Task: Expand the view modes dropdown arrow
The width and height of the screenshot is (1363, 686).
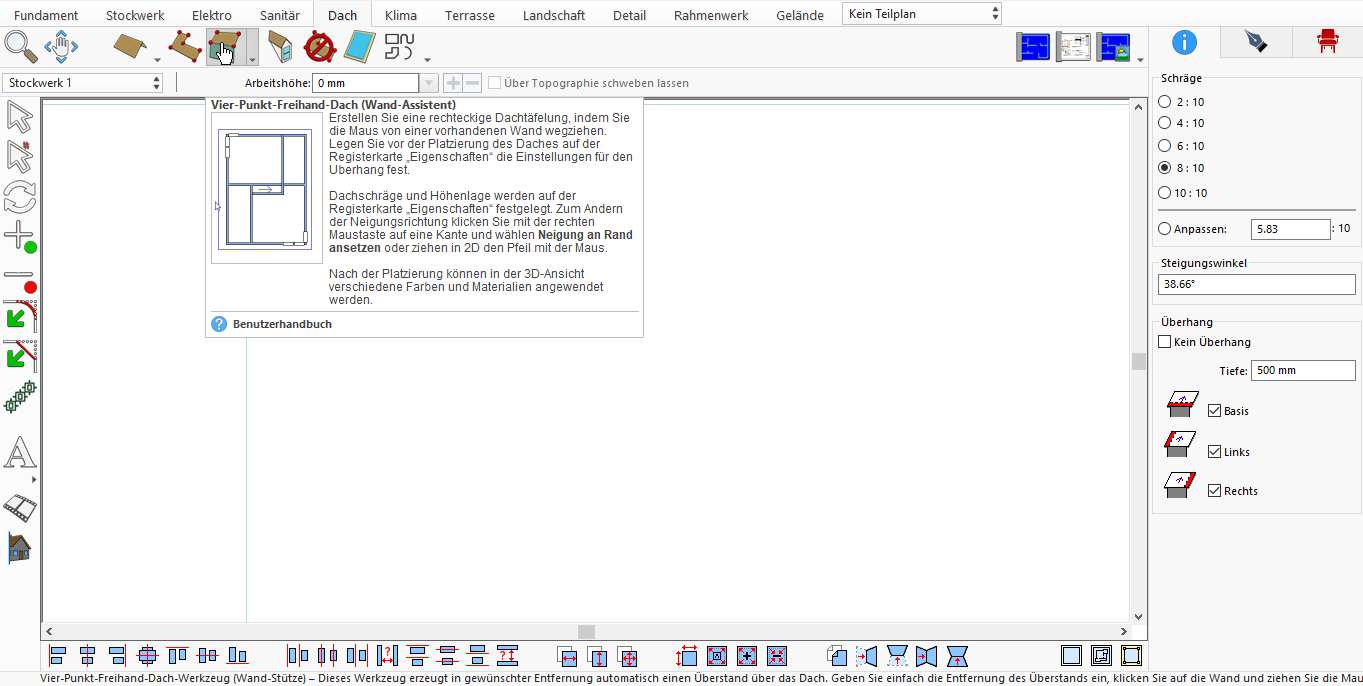Action: click(x=1141, y=60)
